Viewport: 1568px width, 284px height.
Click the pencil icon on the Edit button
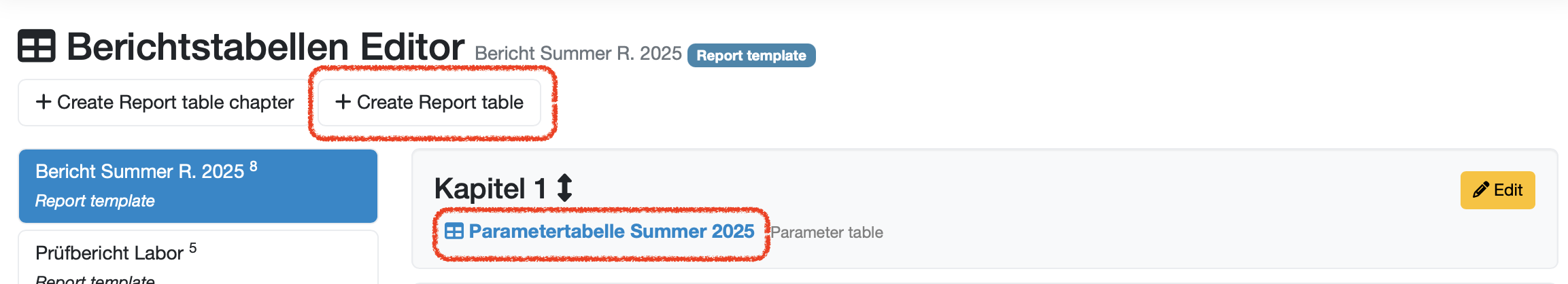click(x=1480, y=190)
